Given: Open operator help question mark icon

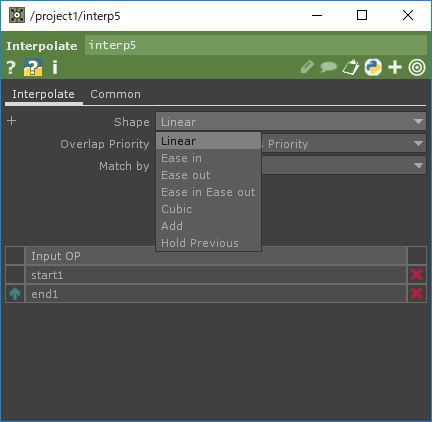Looking at the screenshot, I should pyautogui.click(x=11, y=68).
